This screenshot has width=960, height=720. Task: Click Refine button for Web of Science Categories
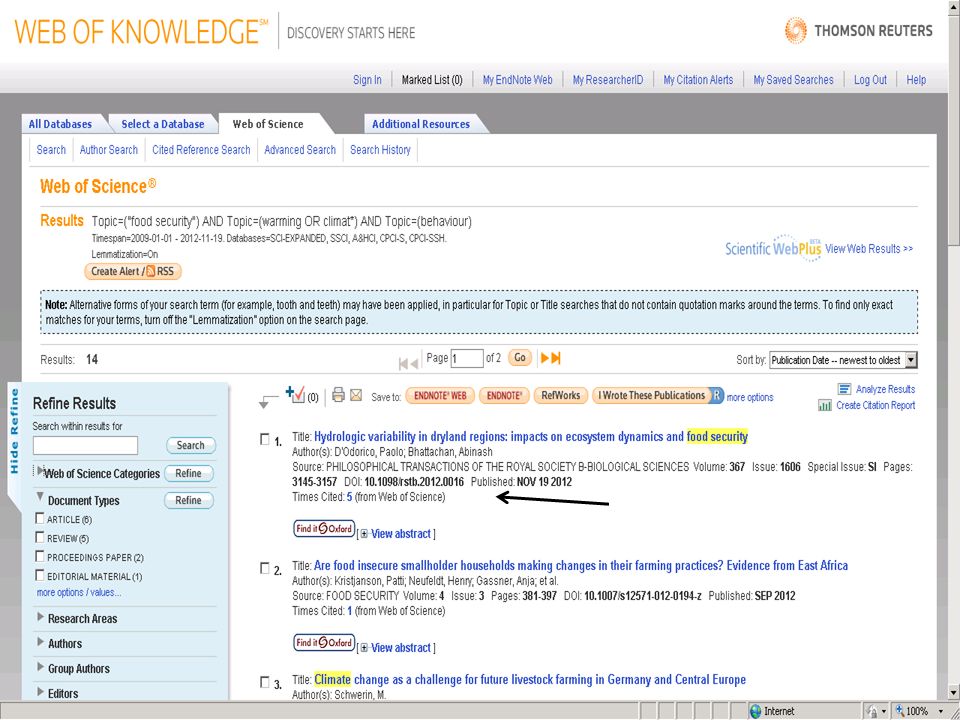coord(189,473)
